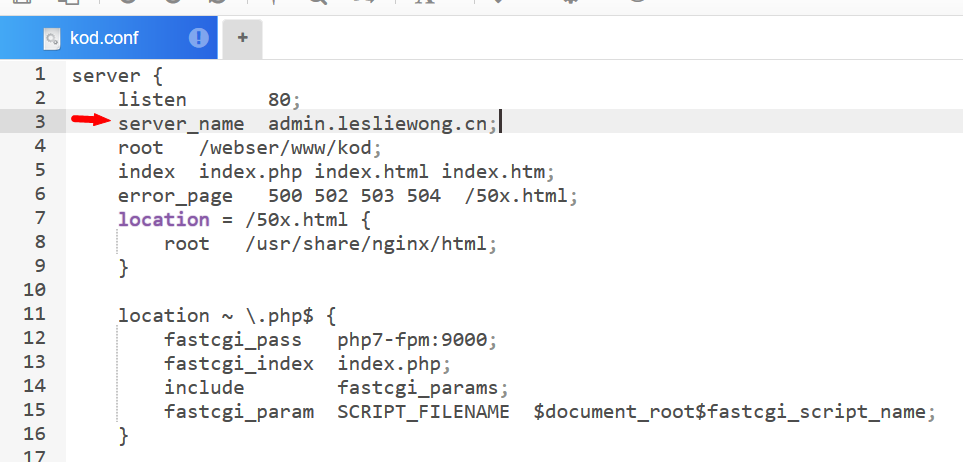The image size is (963, 462).
Task: Click the admin.lesliewong.cn domain text
Action: click(382, 123)
